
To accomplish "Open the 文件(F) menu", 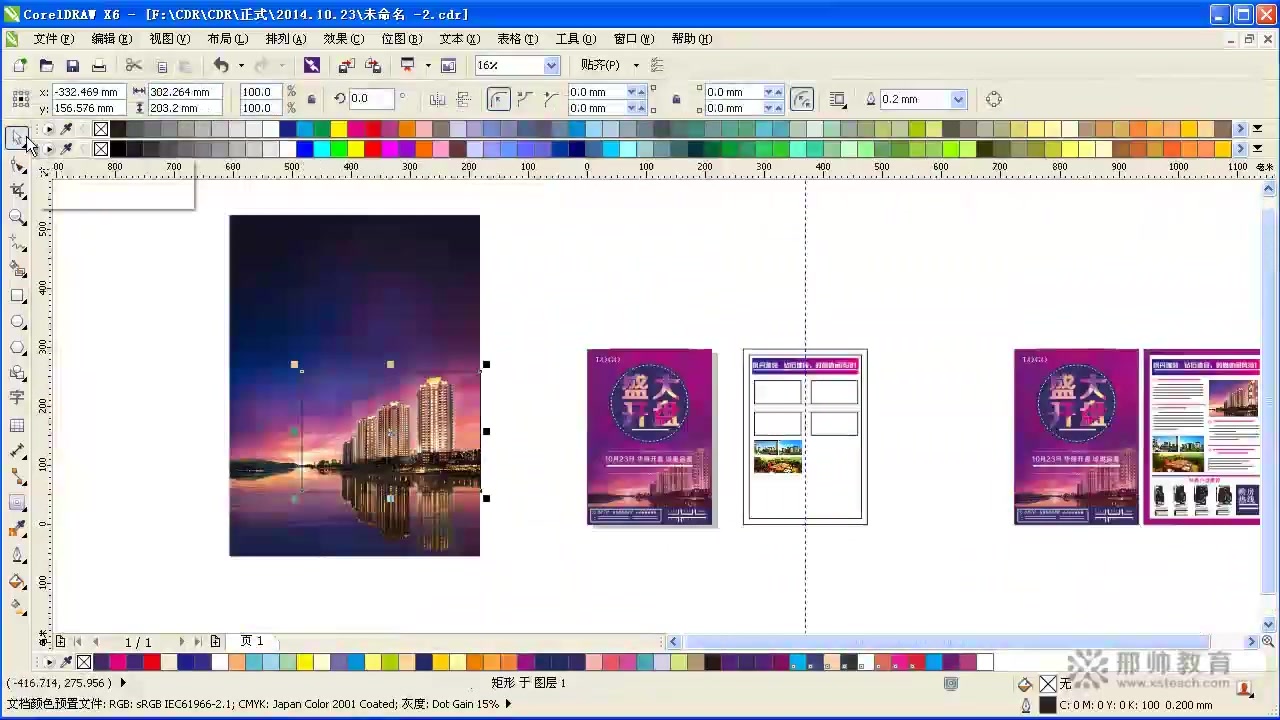I will 54,39.
